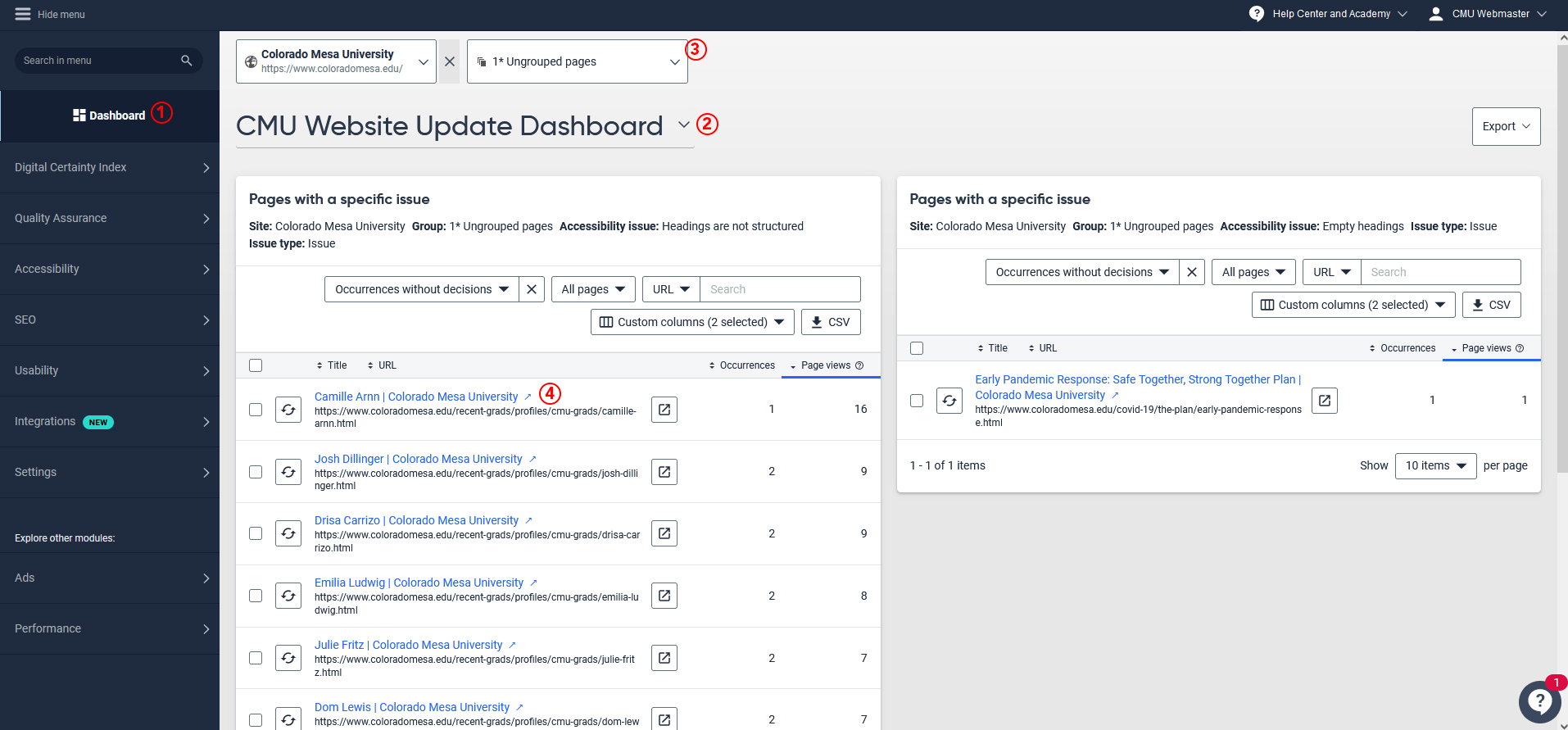Open Emilia Ludwig page report icon

pyautogui.click(x=664, y=596)
